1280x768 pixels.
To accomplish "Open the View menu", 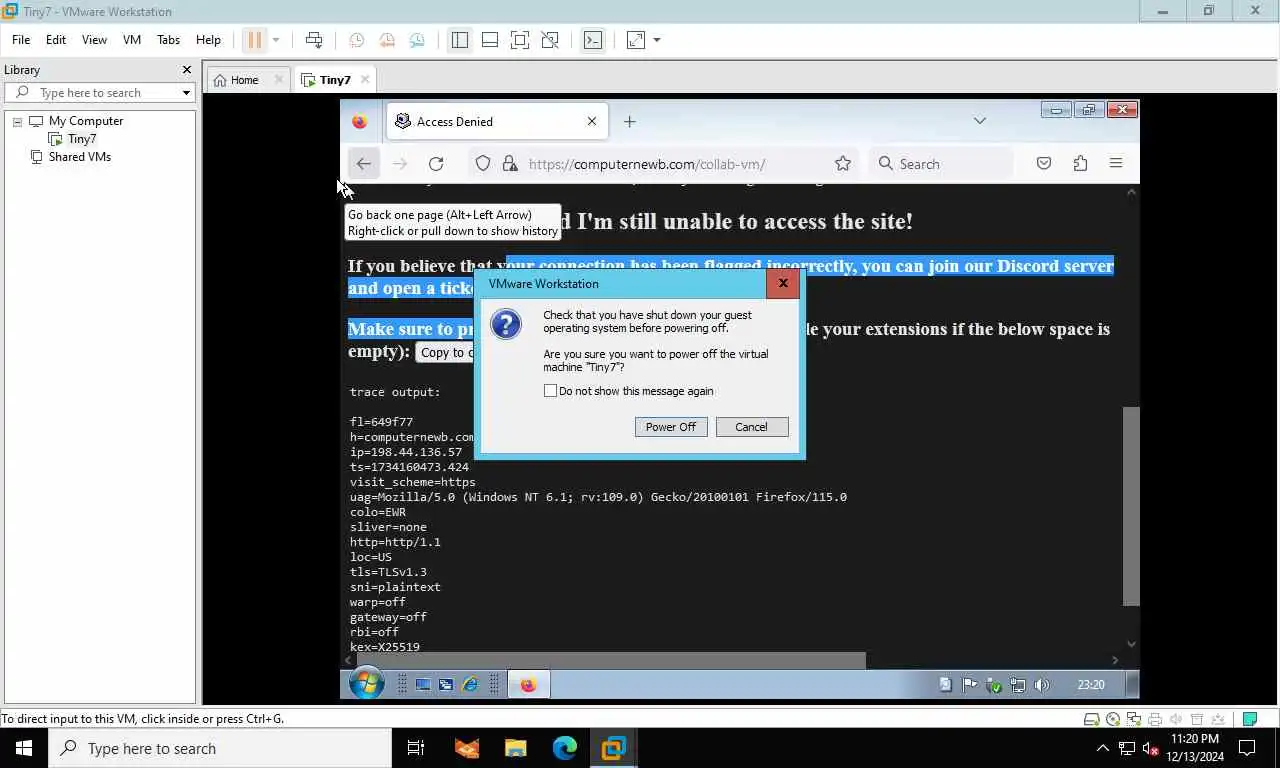I will coord(94,40).
